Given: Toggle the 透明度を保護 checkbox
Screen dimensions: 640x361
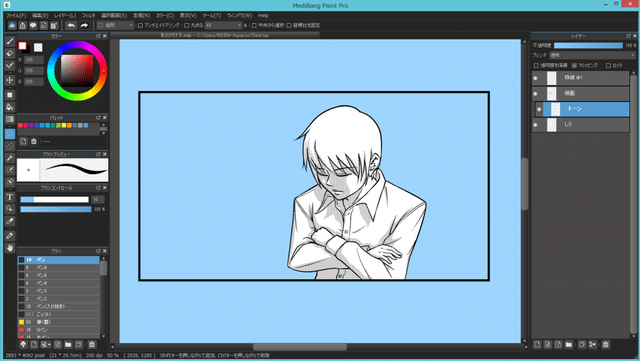Looking at the screenshot, I should [x=536, y=65].
